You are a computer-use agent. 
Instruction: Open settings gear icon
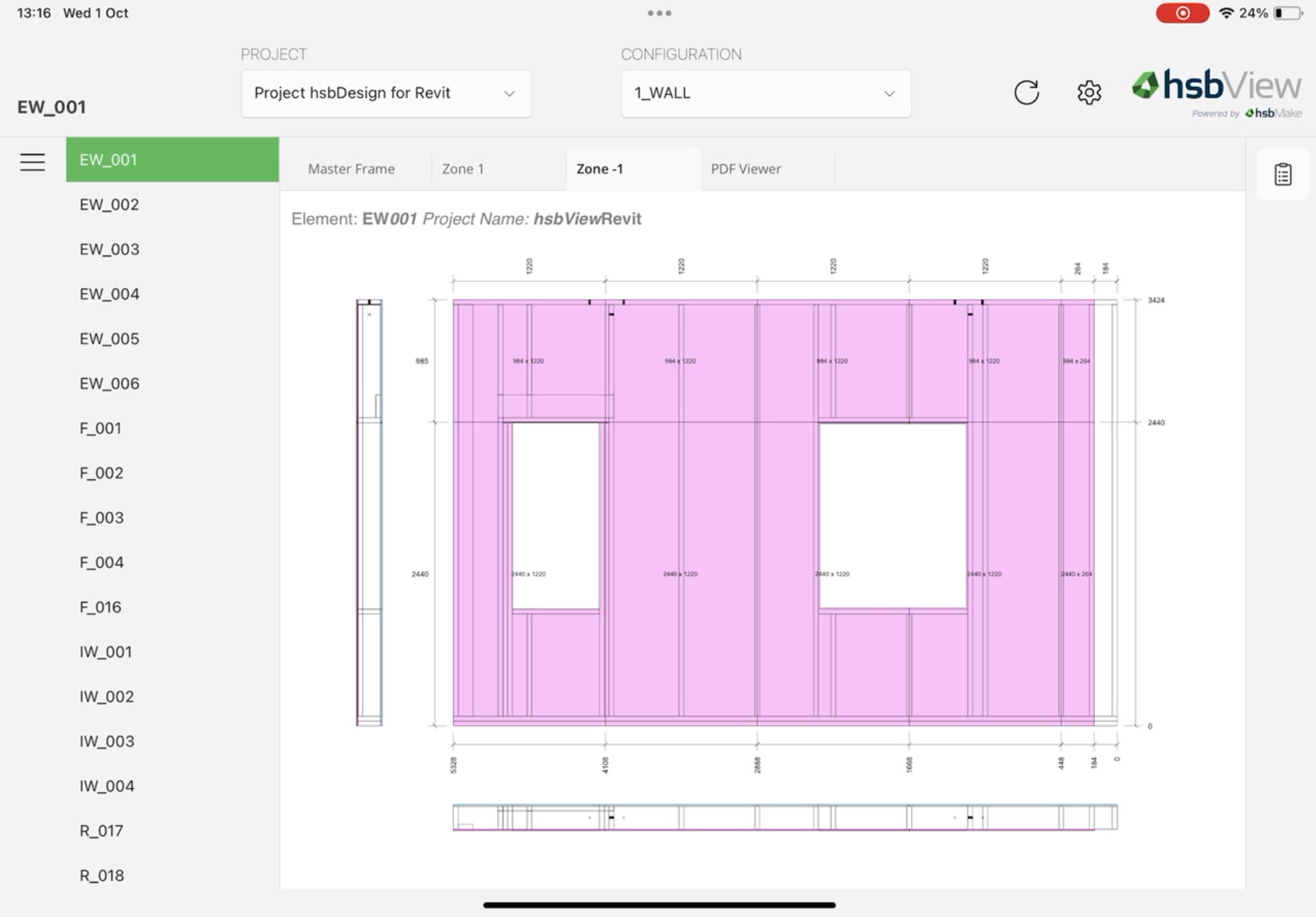1089,92
